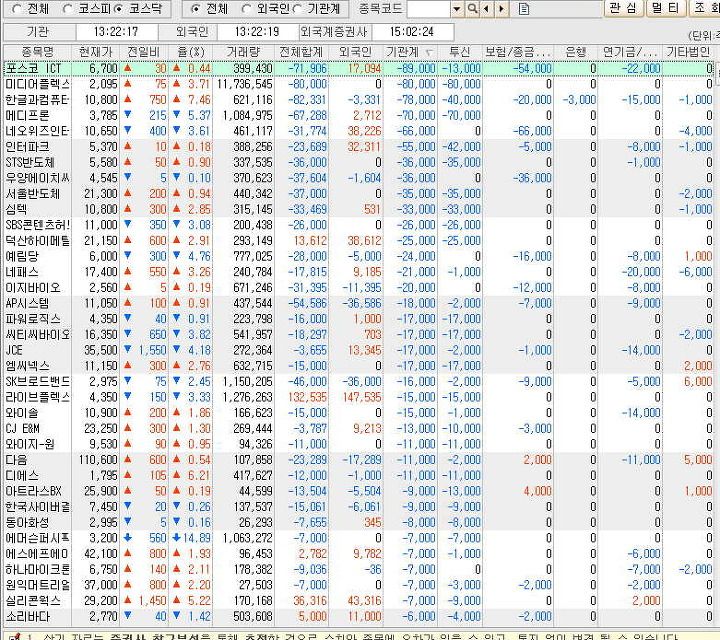Click the magnifier search icon beside 종목코드
The height and width of the screenshot is (640, 720).
pos(472,8)
